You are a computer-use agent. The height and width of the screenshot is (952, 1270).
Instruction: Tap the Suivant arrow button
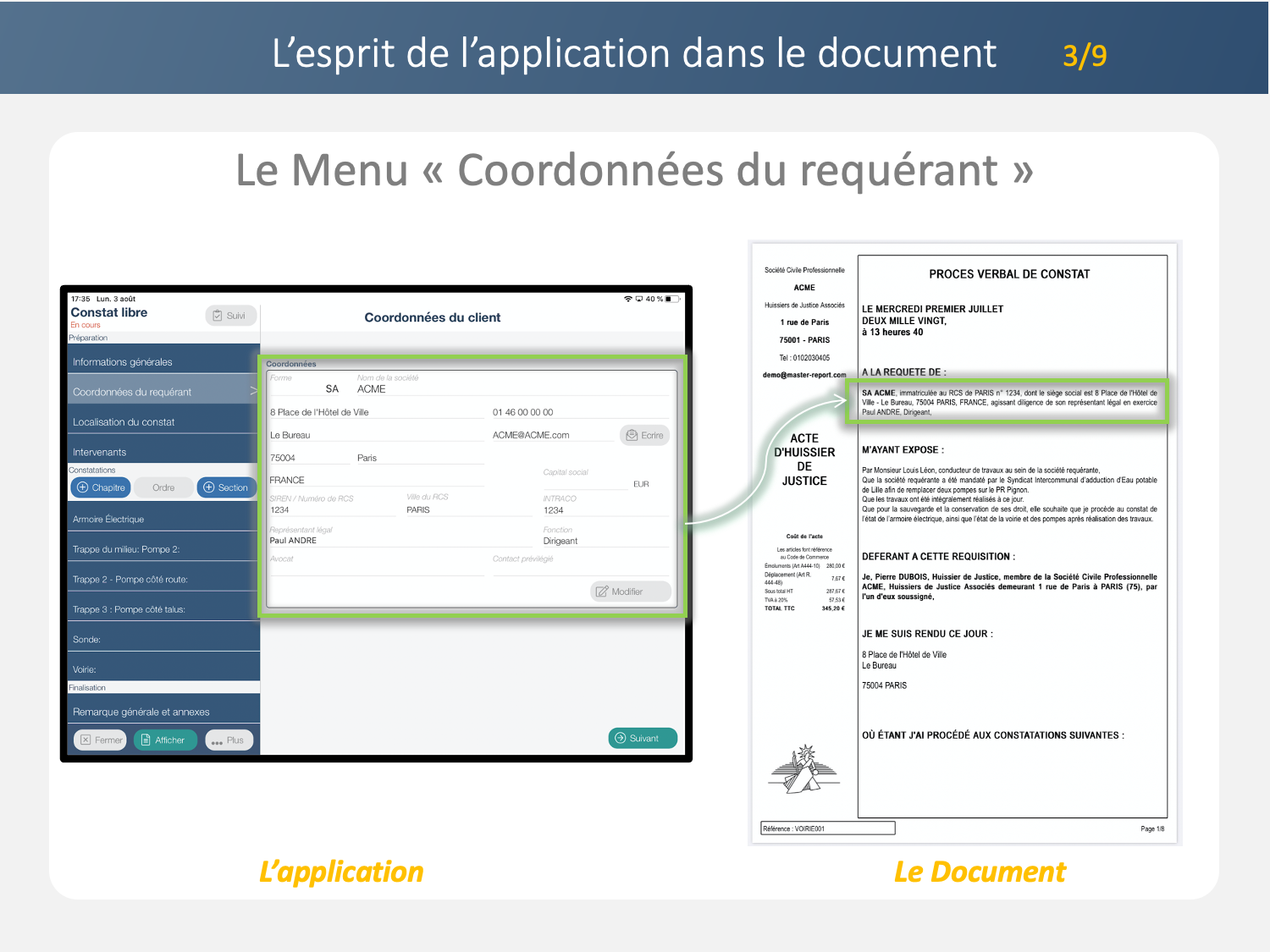pos(643,738)
